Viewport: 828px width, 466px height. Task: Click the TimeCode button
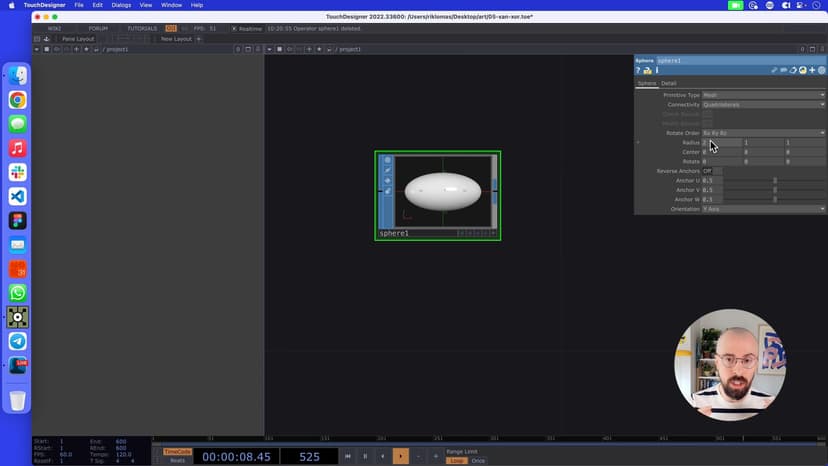177,451
